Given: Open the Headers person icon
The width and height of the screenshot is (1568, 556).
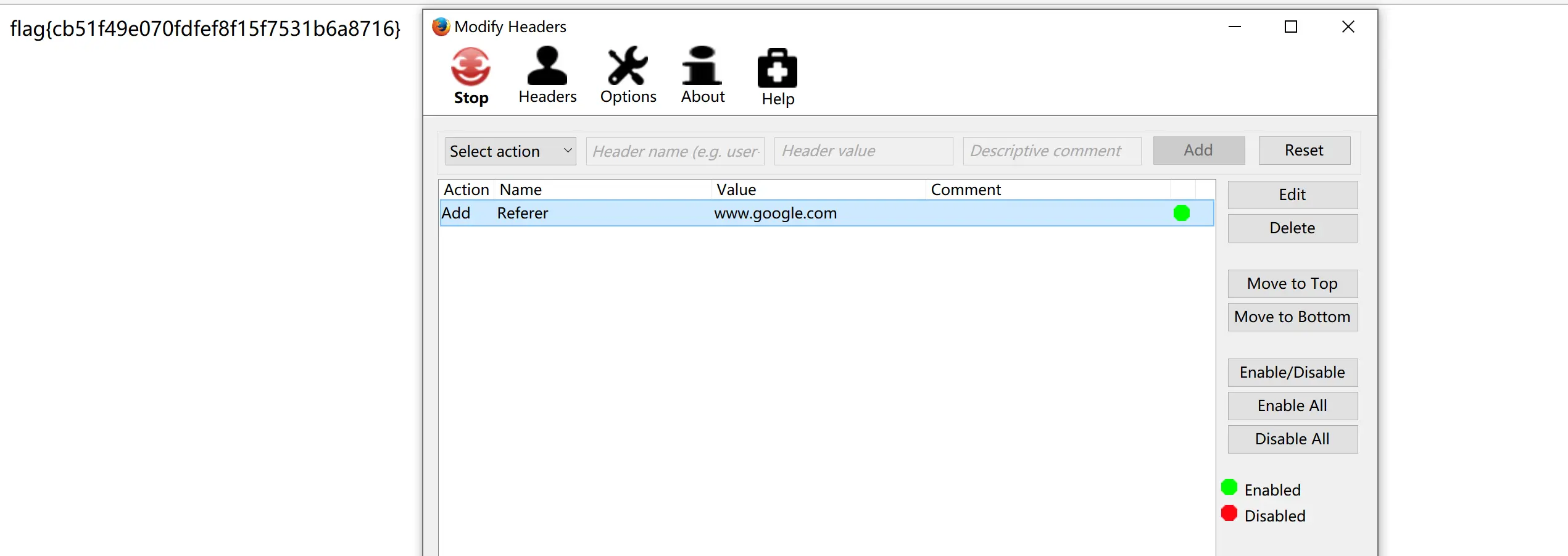Looking at the screenshot, I should pos(547,66).
